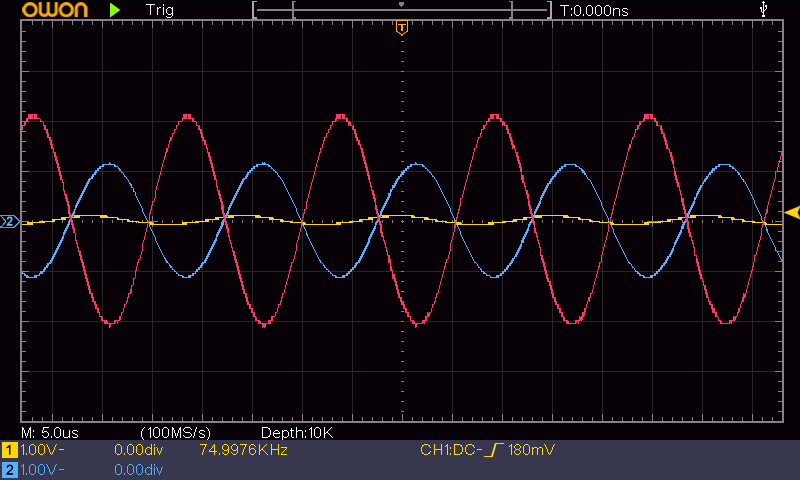Click the blue channel 2 zero marker
This screenshot has width=800, height=480.
[10, 221]
